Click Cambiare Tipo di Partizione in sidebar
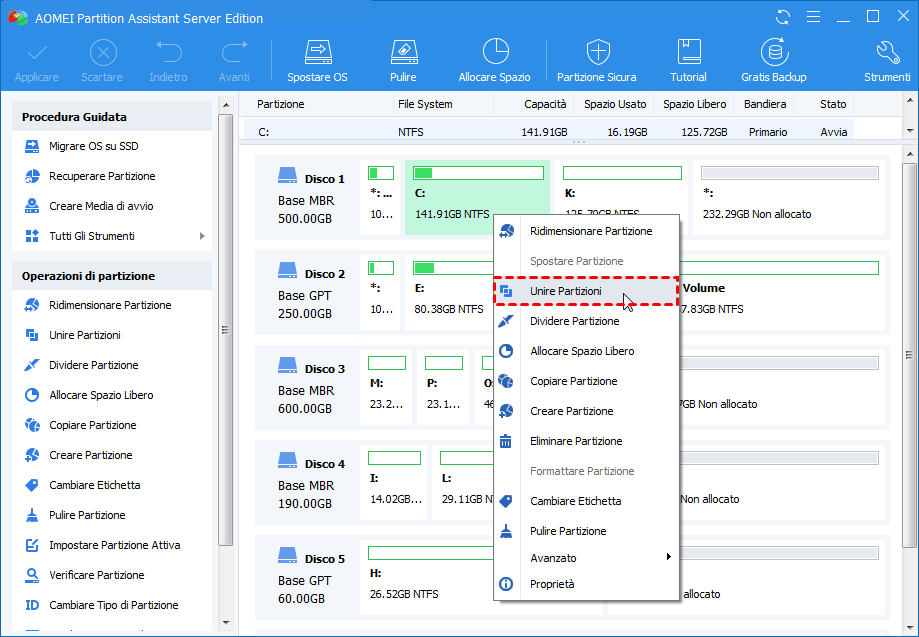This screenshot has width=919, height=637. click(x=113, y=605)
